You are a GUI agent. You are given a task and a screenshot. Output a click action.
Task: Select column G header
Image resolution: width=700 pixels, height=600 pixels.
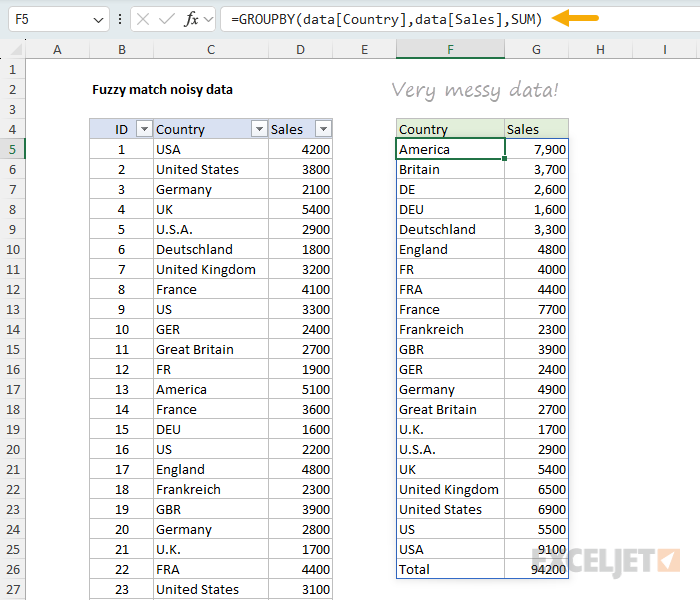[537, 50]
